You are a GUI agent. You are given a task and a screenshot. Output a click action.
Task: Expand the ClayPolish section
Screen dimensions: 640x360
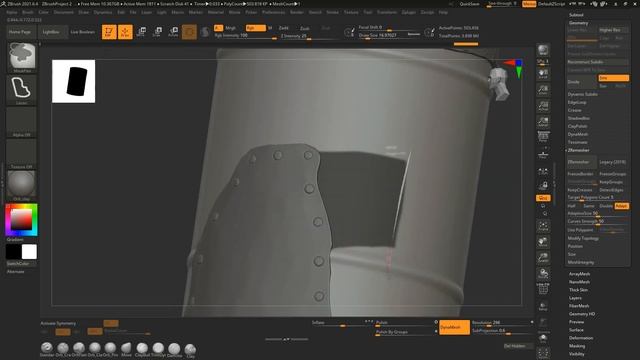pyautogui.click(x=577, y=127)
